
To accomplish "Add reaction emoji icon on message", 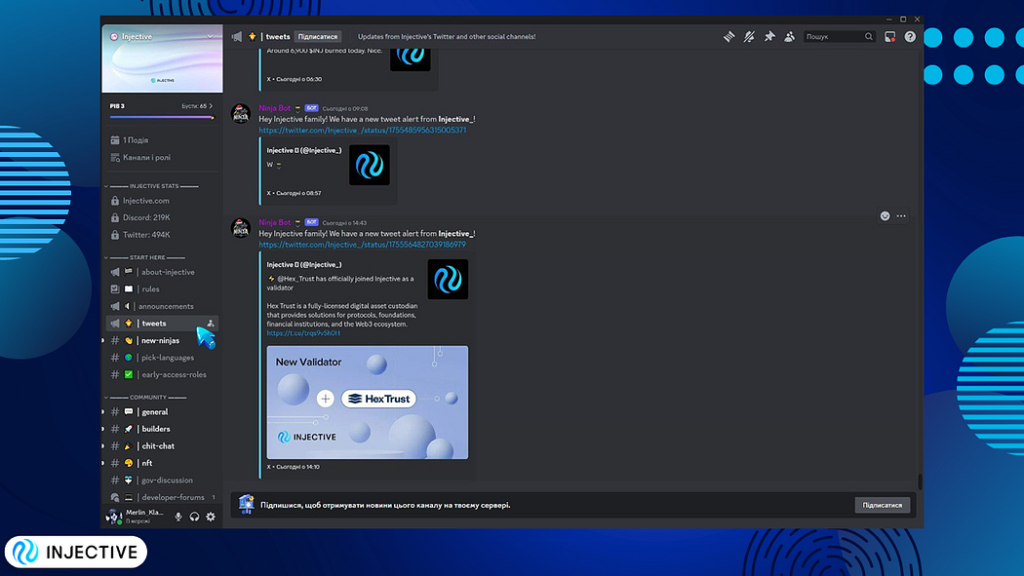I will point(885,216).
